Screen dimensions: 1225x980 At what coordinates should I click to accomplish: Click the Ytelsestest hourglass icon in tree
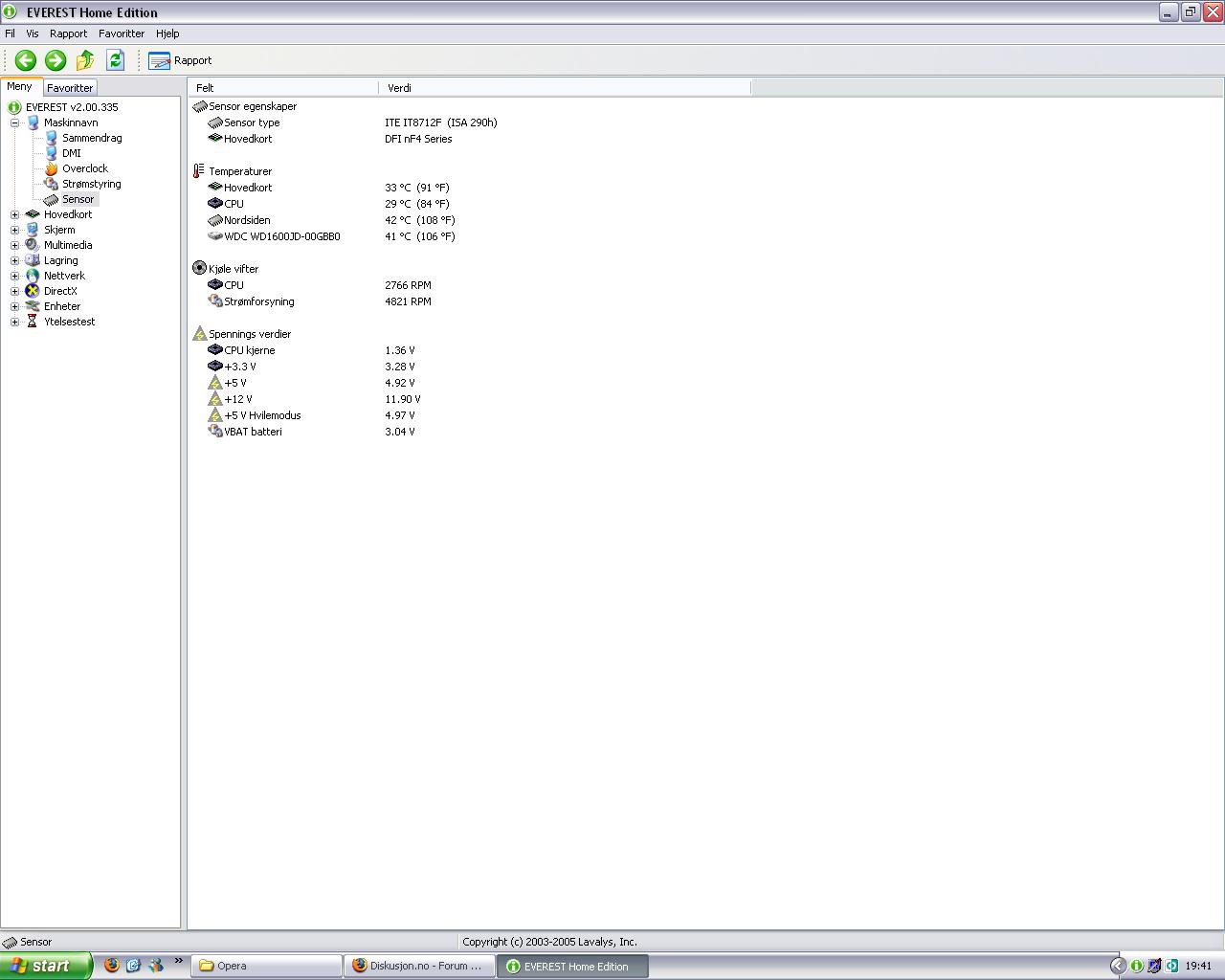pyautogui.click(x=33, y=322)
